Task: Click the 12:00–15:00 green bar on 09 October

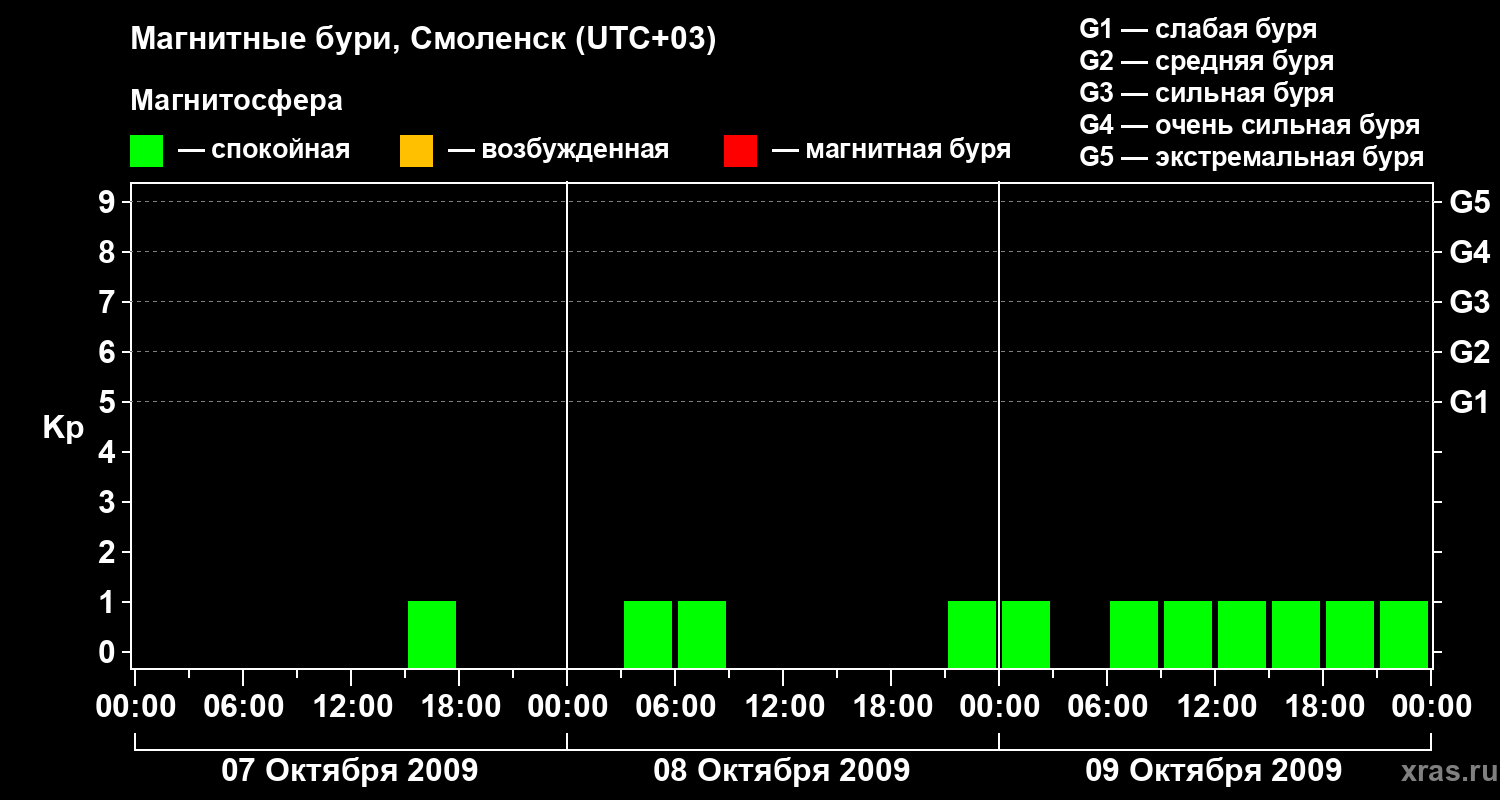Action: (x=1242, y=634)
